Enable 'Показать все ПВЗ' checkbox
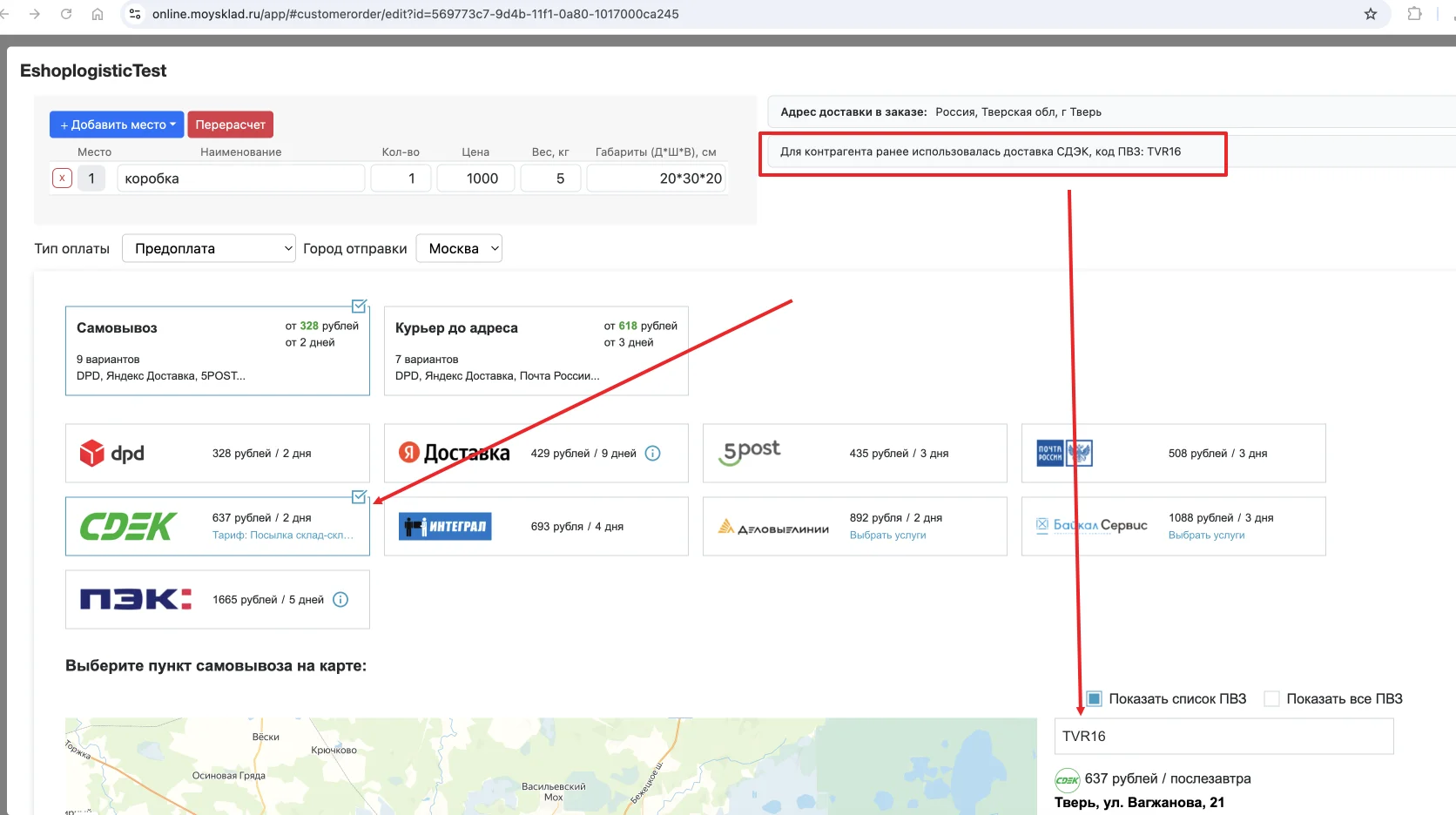Screen dimensions: 1456x815 click(1271, 698)
